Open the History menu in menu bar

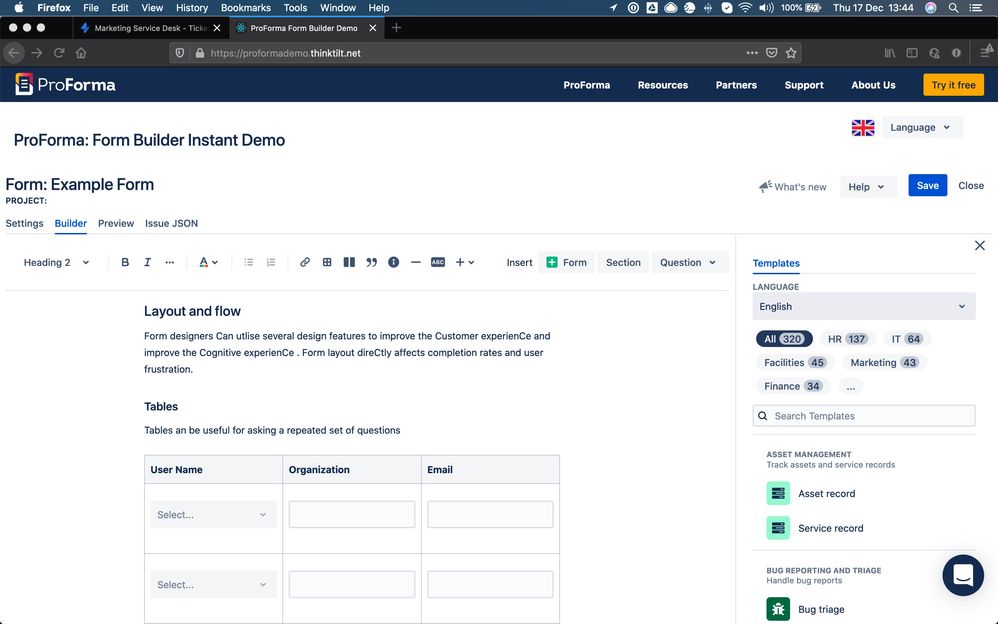click(192, 8)
